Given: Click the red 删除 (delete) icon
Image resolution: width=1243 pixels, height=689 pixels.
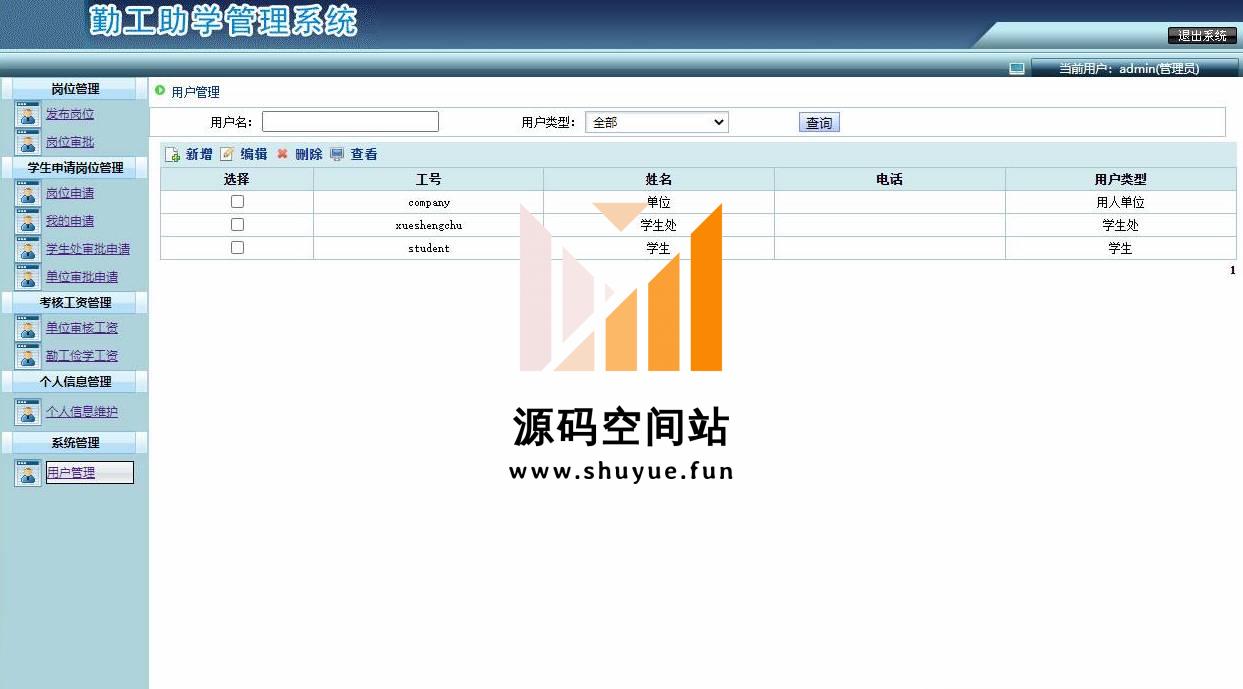Looking at the screenshot, I should (x=282, y=154).
